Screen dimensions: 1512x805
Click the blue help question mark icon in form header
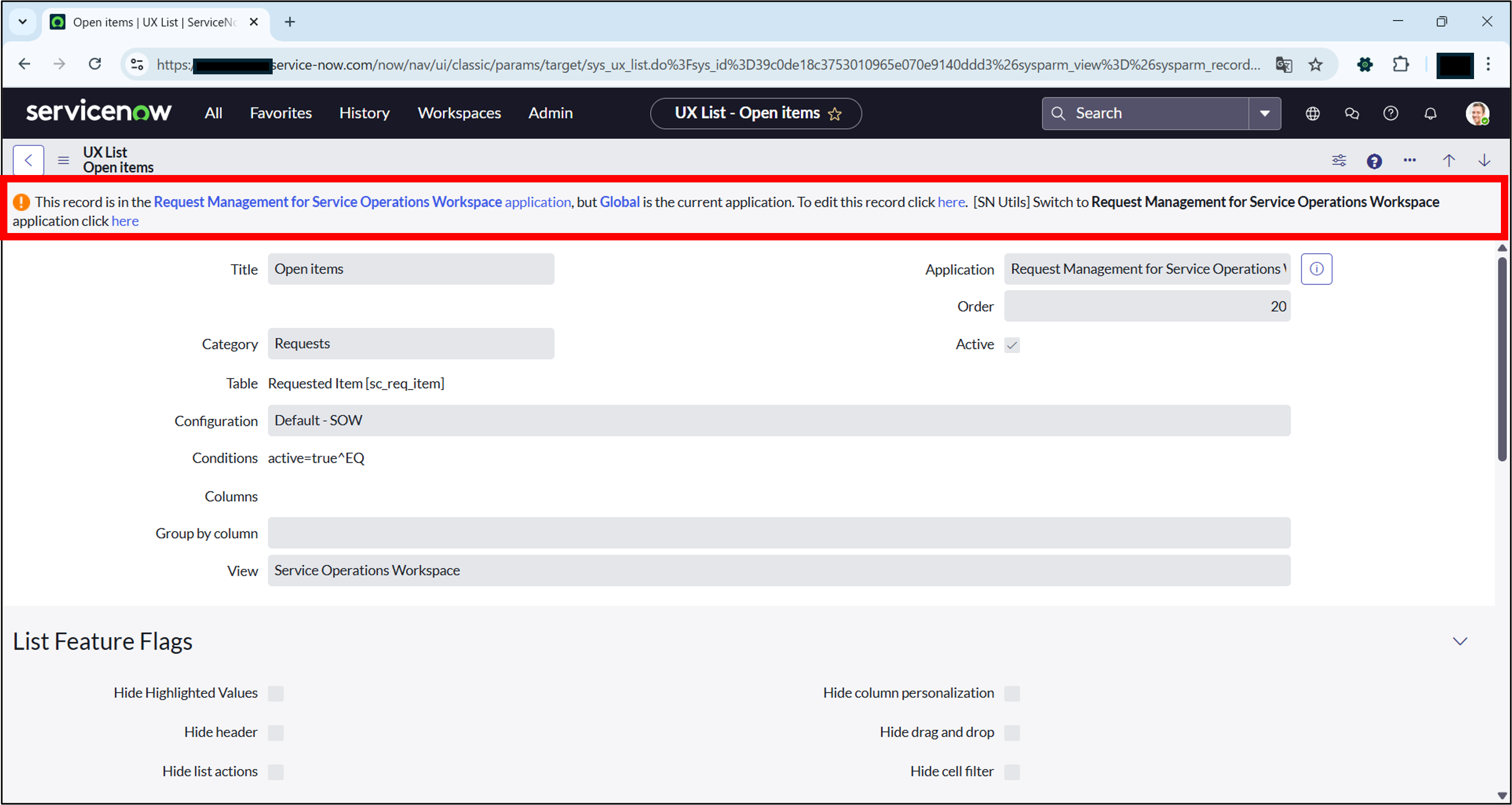1373,161
